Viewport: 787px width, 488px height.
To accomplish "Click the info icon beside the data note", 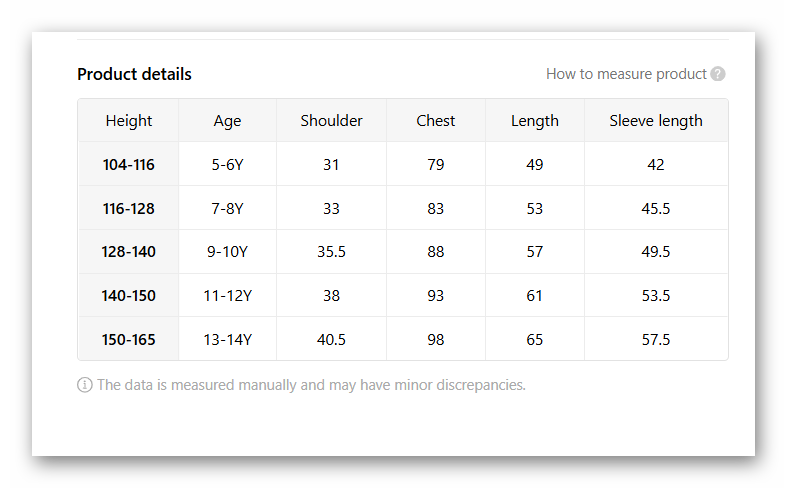I will pos(85,385).
